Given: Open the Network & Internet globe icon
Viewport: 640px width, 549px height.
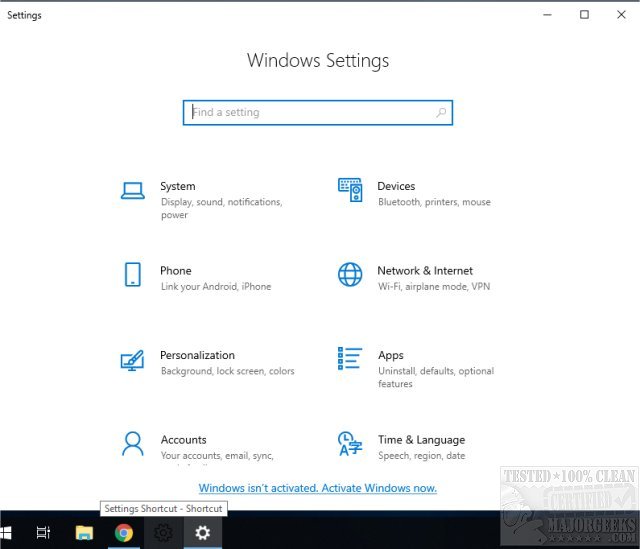Looking at the screenshot, I should point(349,275).
